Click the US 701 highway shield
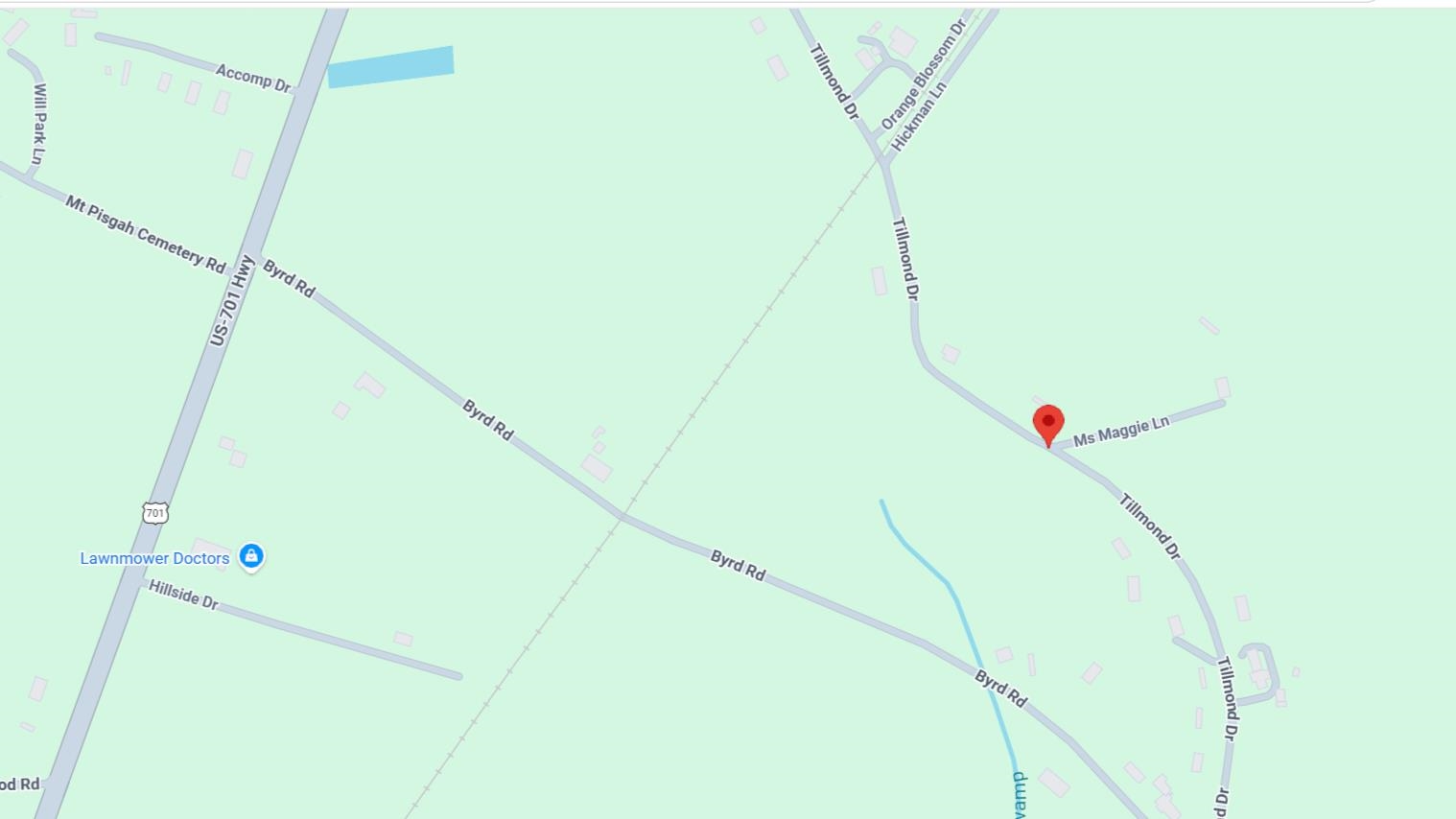The width and height of the screenshot is (1456, 819). [155, 513]
